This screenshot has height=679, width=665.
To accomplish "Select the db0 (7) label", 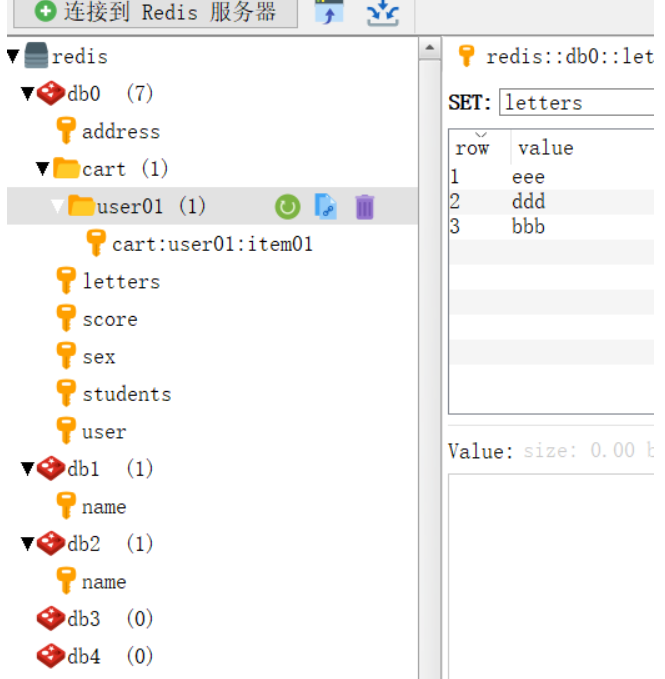I will (x=110, y=94).
